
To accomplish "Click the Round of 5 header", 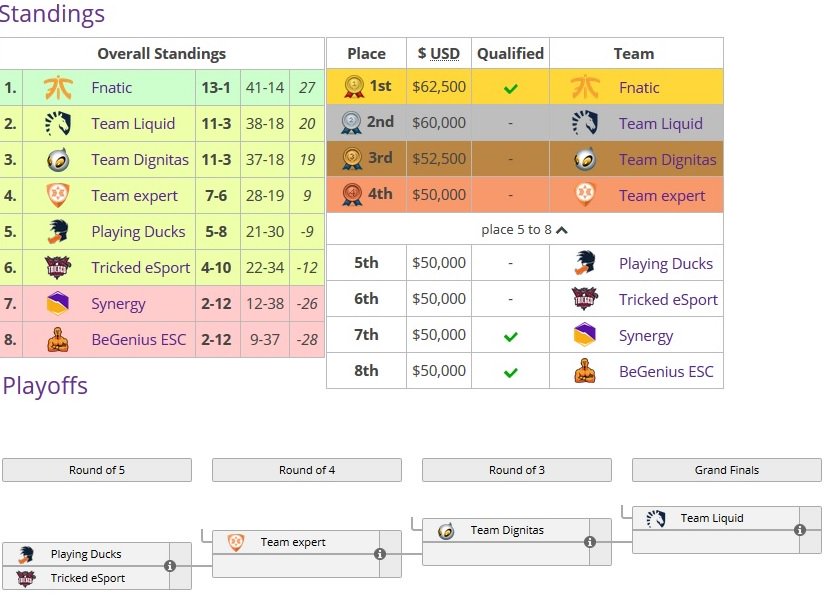I will click(97, 470).
